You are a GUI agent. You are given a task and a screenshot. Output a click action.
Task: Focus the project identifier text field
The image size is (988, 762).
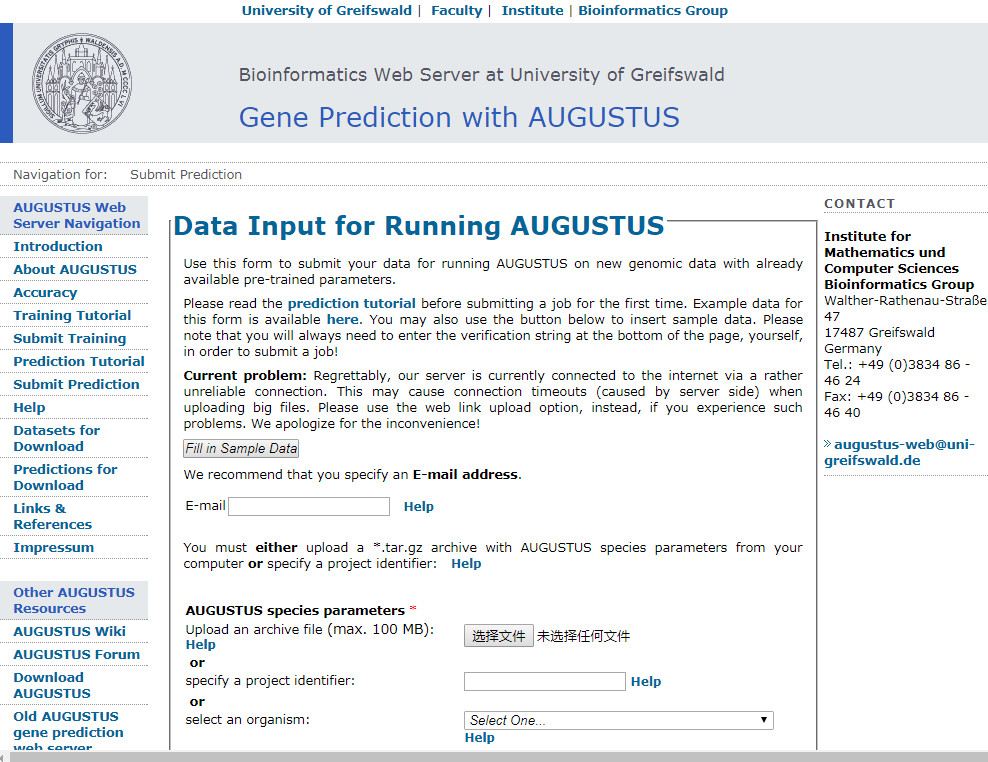pyautogui.click(x=544, y=681)
